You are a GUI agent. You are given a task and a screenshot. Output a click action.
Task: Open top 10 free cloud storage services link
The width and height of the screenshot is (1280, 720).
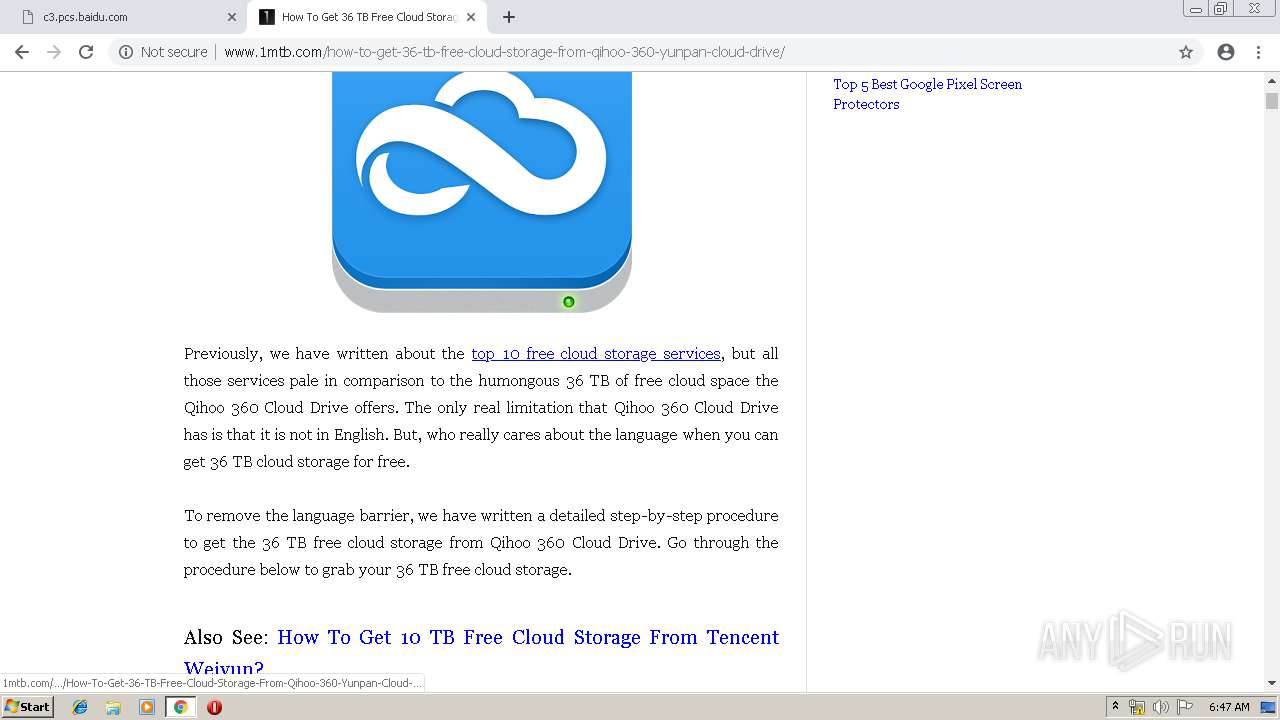click(x=596, y=353)
